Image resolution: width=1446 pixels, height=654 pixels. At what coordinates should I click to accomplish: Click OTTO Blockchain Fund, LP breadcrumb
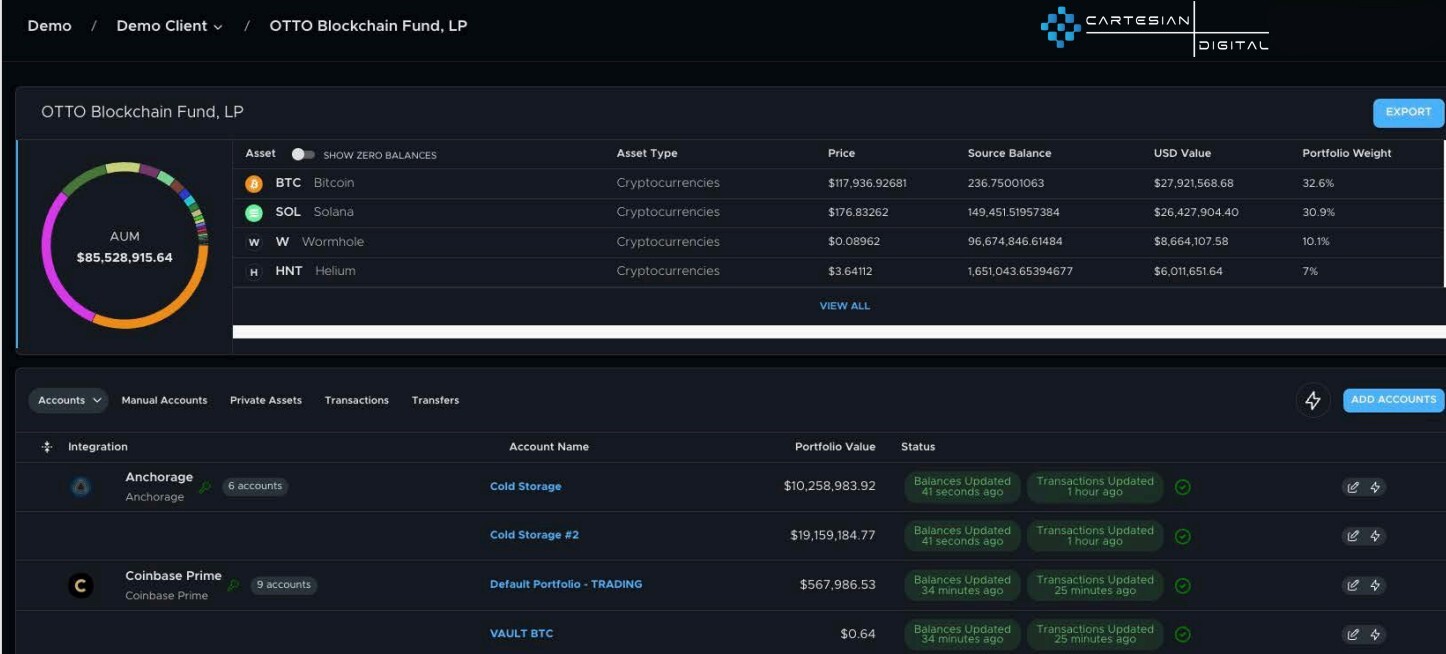[x=368, y=26]
